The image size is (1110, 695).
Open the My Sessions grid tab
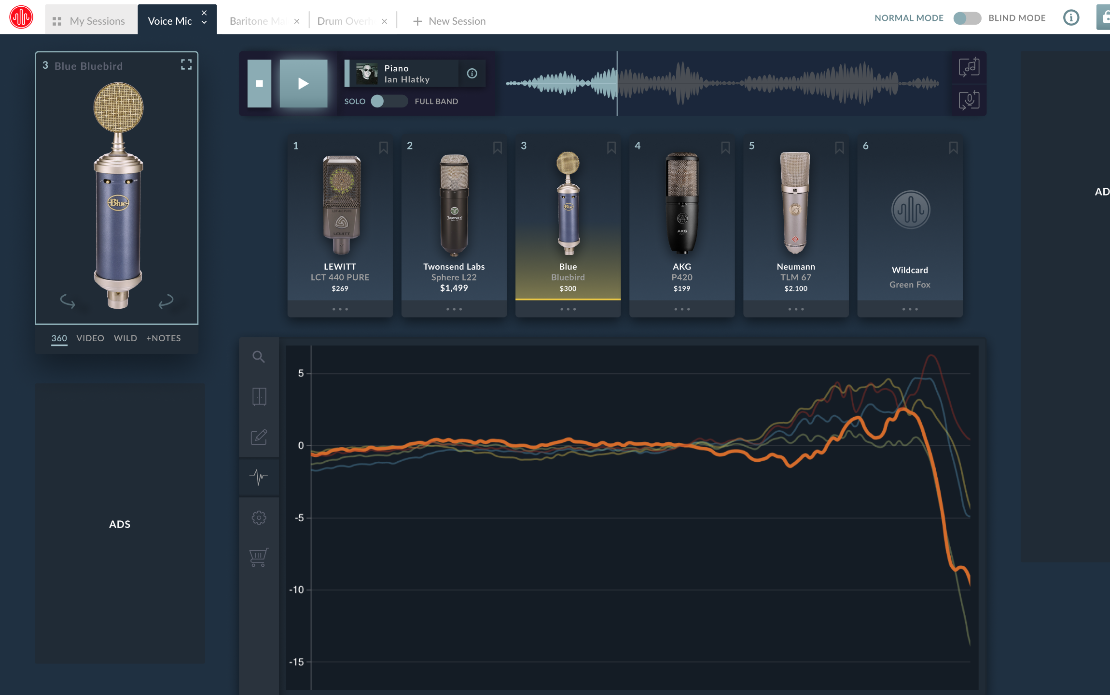pyautogui.click(x=89, y=21)
